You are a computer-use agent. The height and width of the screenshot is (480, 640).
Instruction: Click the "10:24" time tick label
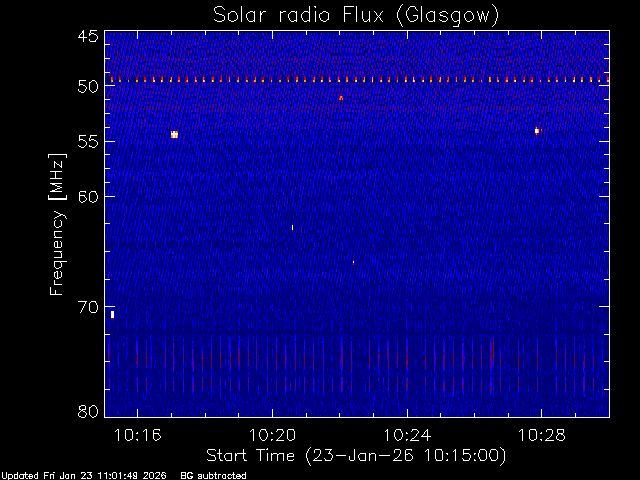tap(407, 435)
